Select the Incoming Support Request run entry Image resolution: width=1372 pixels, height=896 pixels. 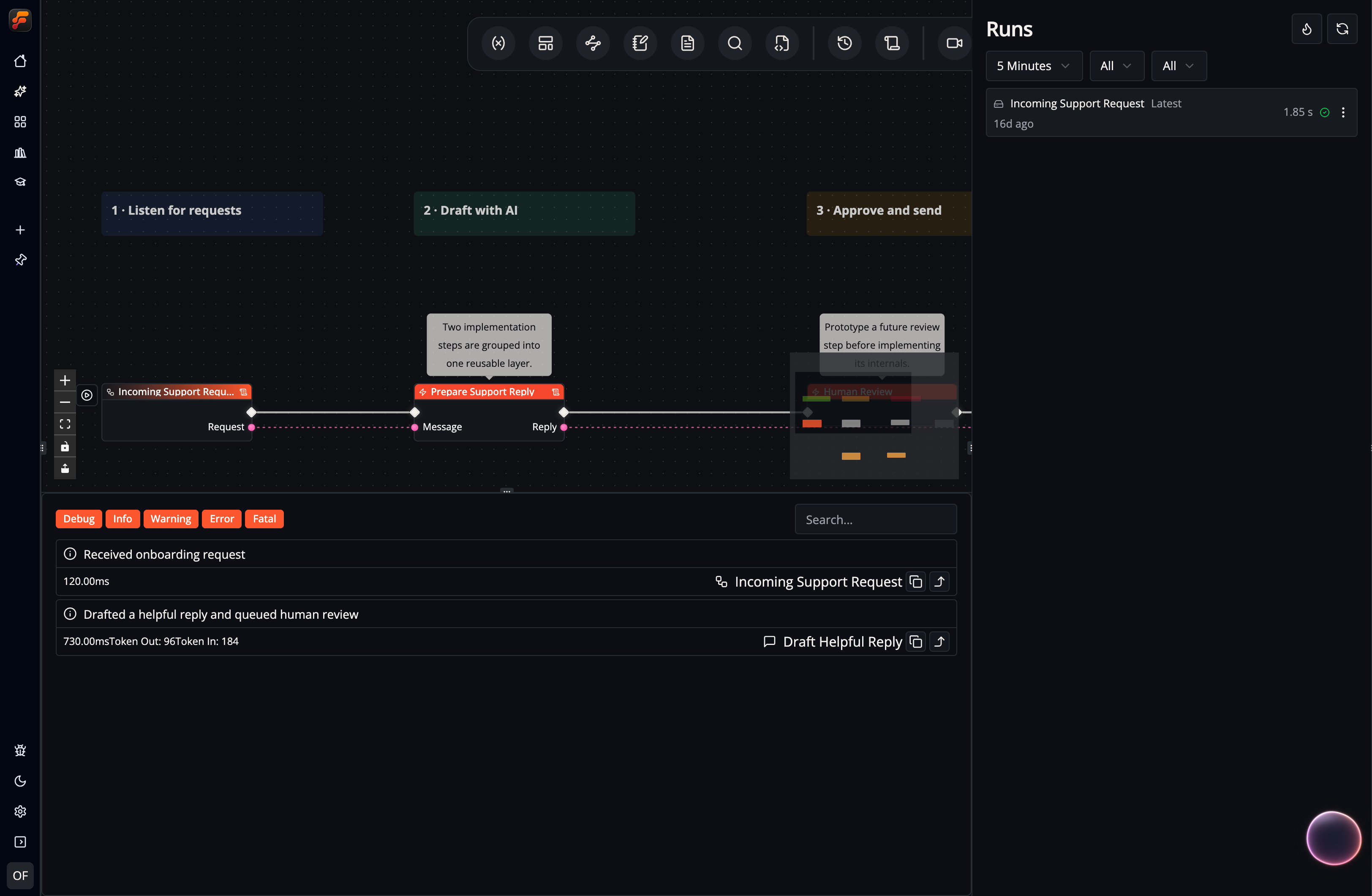point(1171,112)
